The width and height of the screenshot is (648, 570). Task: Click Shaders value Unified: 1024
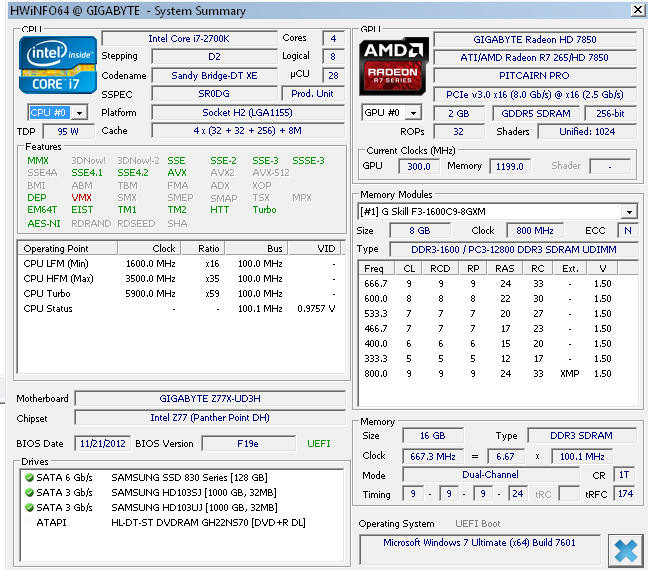(587, 131)
